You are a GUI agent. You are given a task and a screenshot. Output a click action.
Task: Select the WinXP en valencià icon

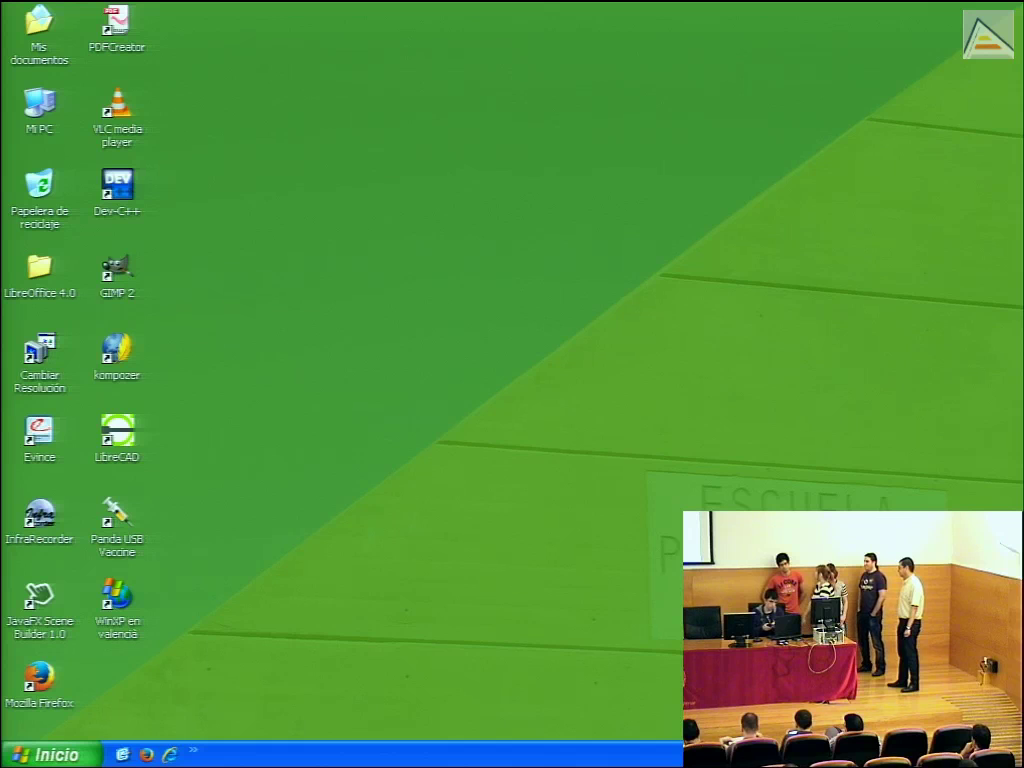pyautogui.click(x=117, y=595)
